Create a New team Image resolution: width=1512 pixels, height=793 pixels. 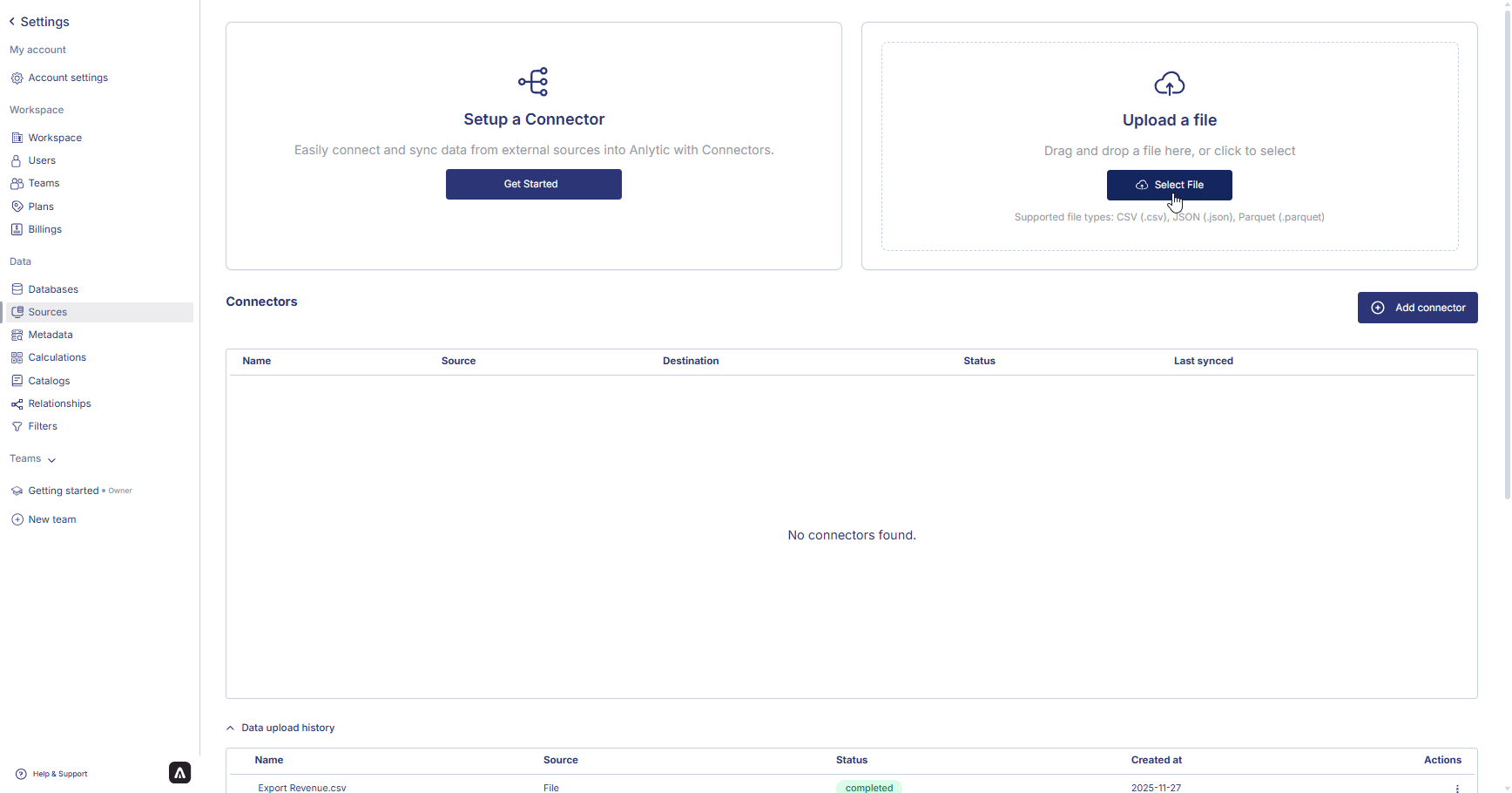[x=51, y=519]
